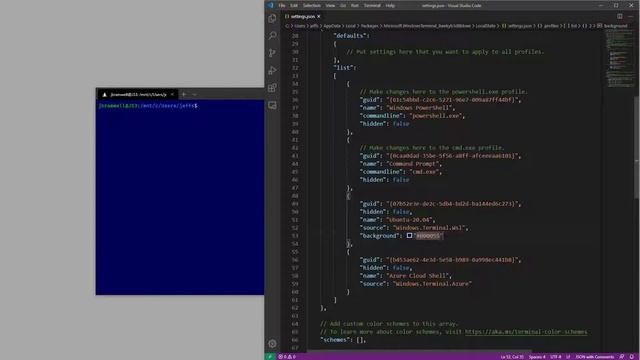Open the Selection menu
The image size is (640, 360).
click(311, 6)
